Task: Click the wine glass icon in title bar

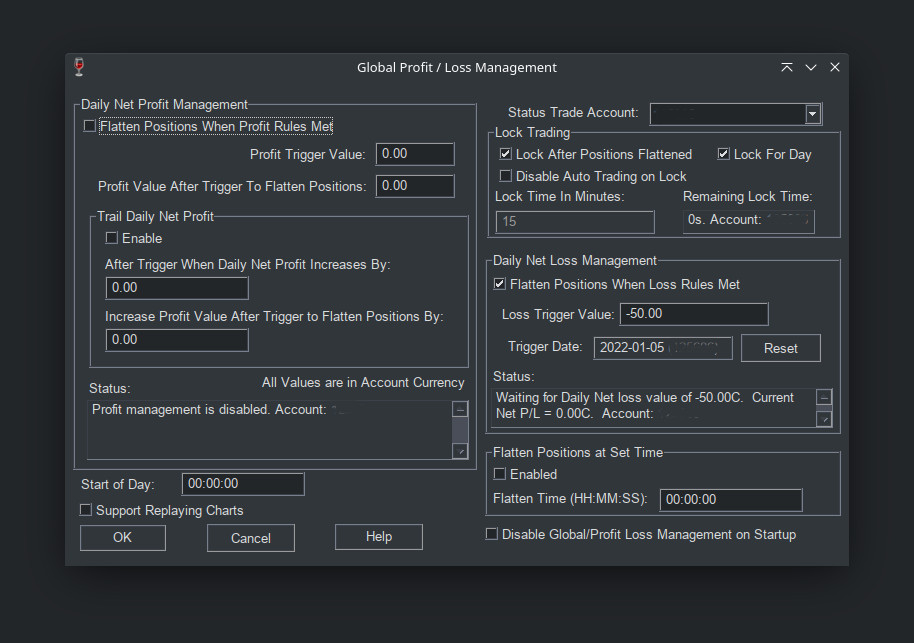Action: pyautogui.click(x=80, y=67)
